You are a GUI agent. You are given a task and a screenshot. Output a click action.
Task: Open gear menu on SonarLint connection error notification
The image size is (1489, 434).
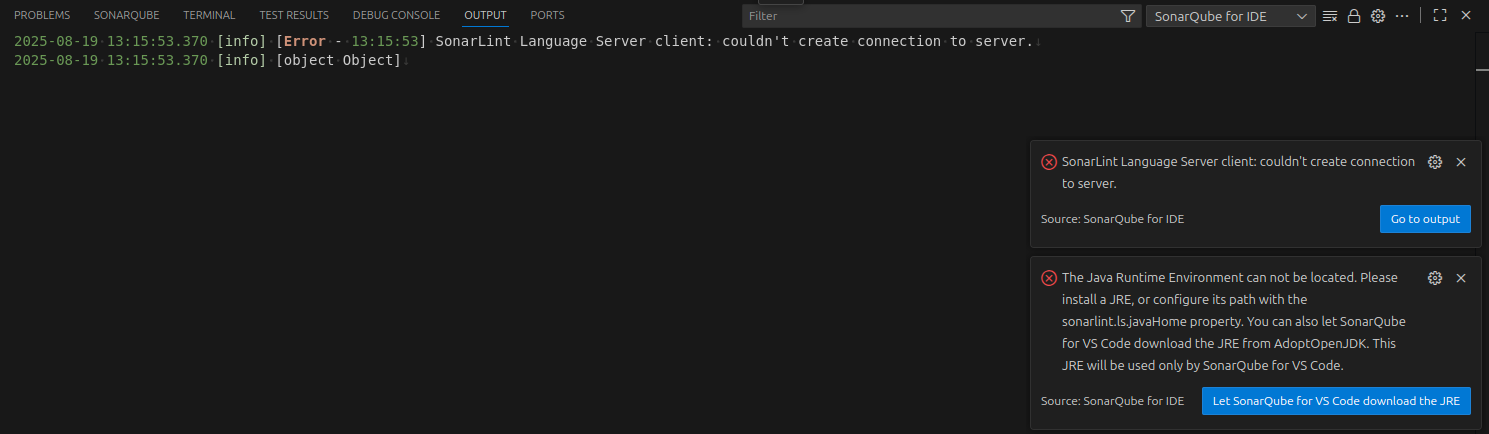(x=1435, y=162)
